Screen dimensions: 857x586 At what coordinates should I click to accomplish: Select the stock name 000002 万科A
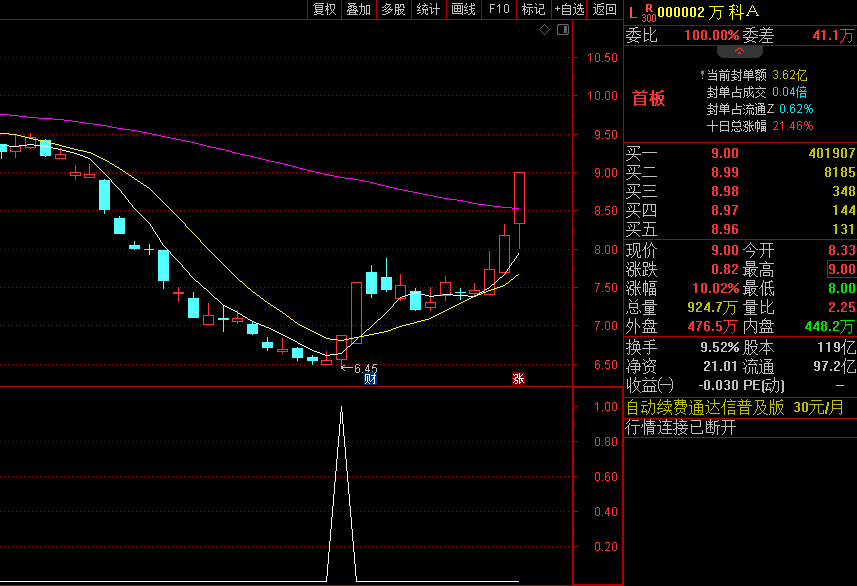tap(708, 12)
